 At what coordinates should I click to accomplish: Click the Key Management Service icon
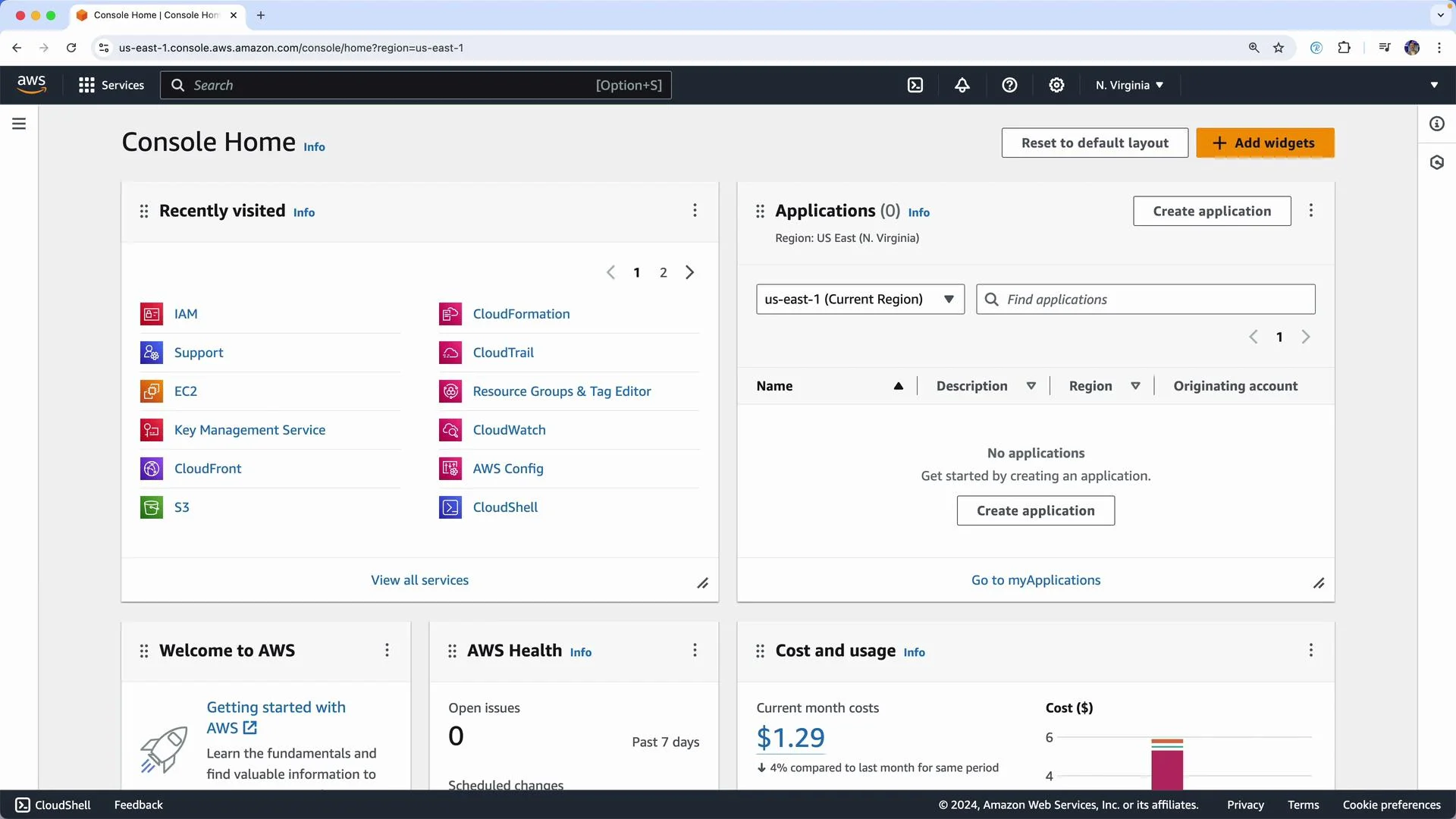click(x=152, y=430)
